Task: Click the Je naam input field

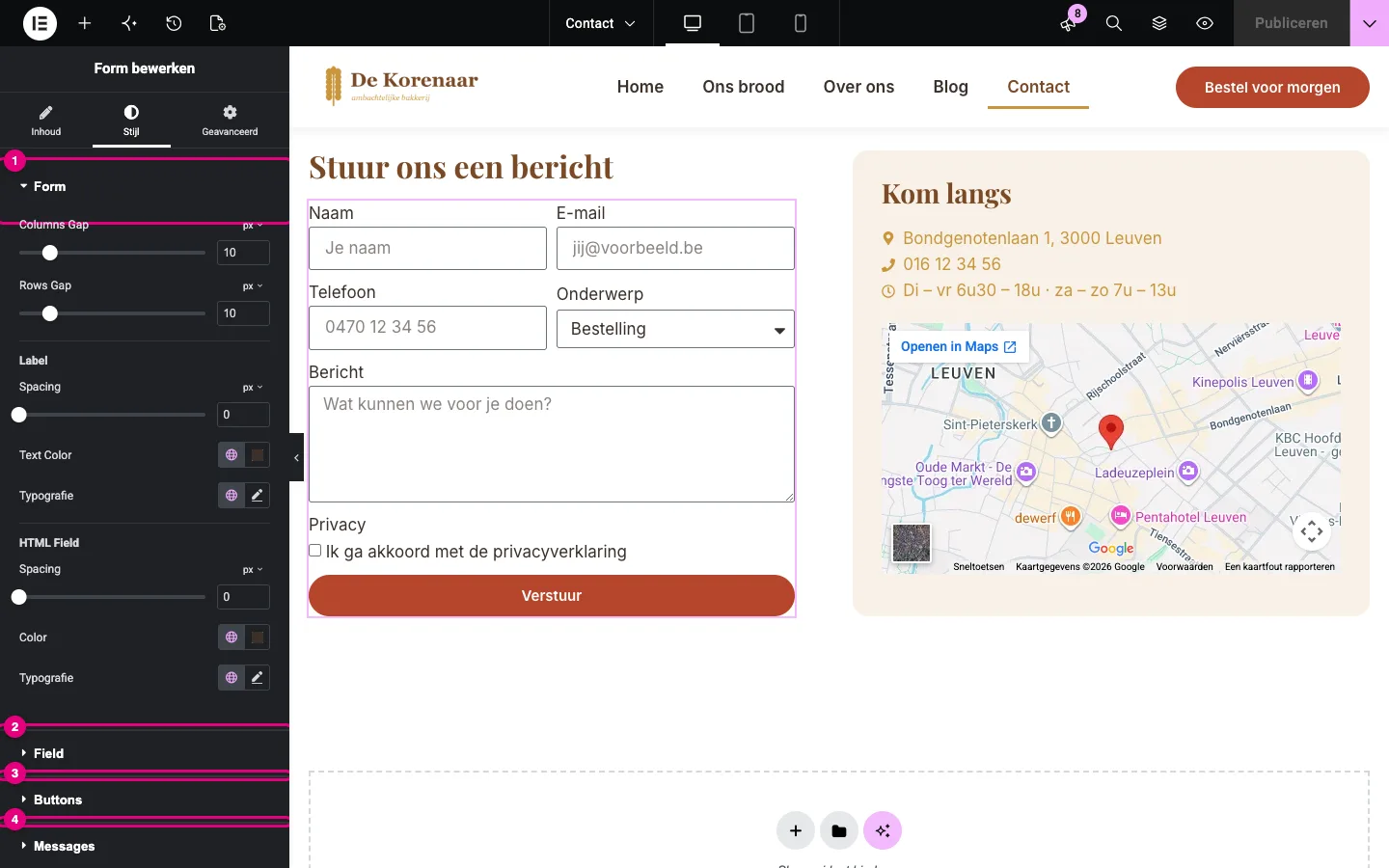Action: pos(427,248)
